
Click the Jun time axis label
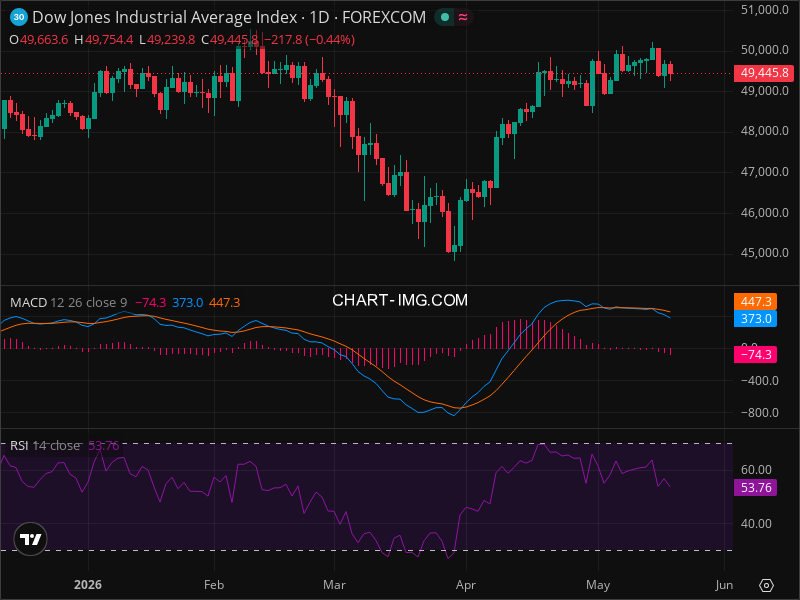(724, 585)
